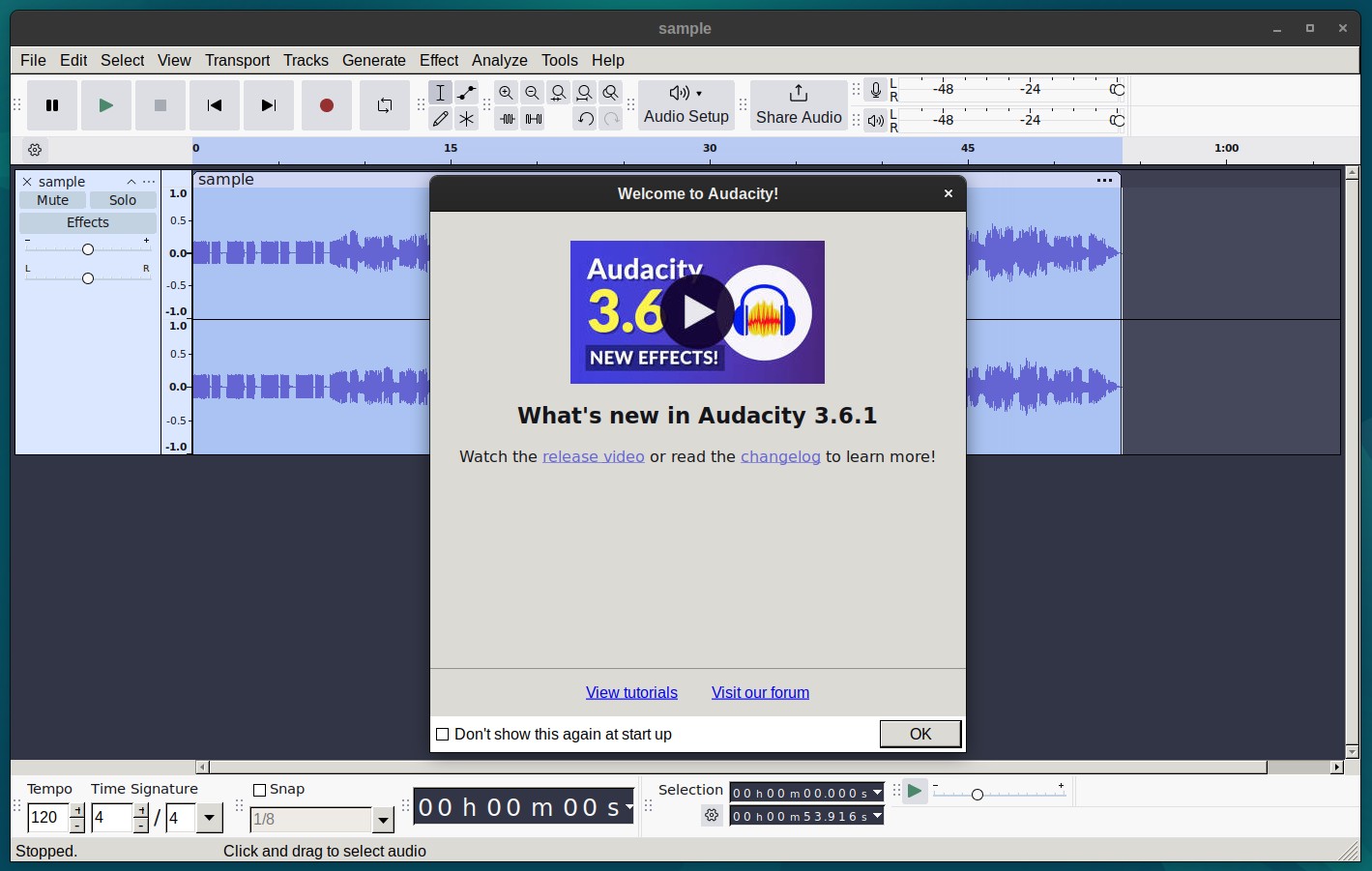This screenshot has height=871, width=1372.
Task: Open the selection start format dropdown
Action: [x=877, y=793]
